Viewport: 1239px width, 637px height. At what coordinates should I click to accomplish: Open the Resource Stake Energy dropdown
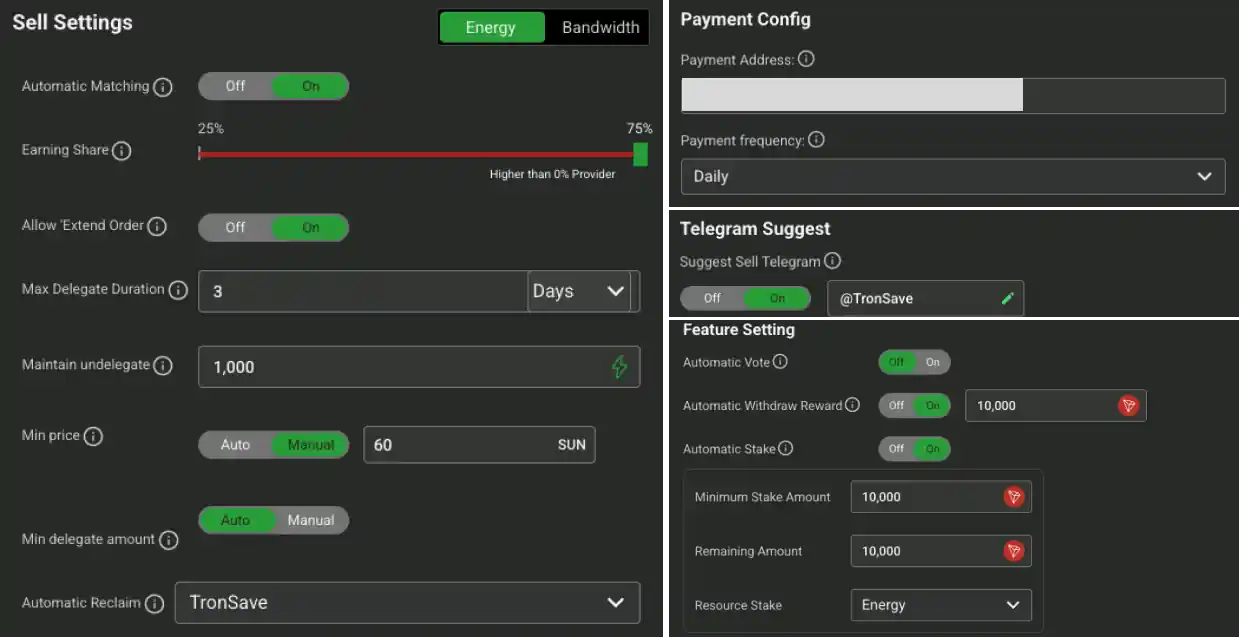tap(940, 605)
